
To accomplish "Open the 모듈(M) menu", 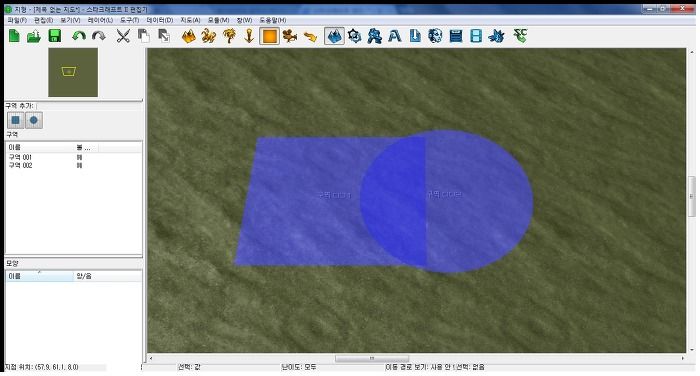I will pyautogui.click(x=218, y=20).
